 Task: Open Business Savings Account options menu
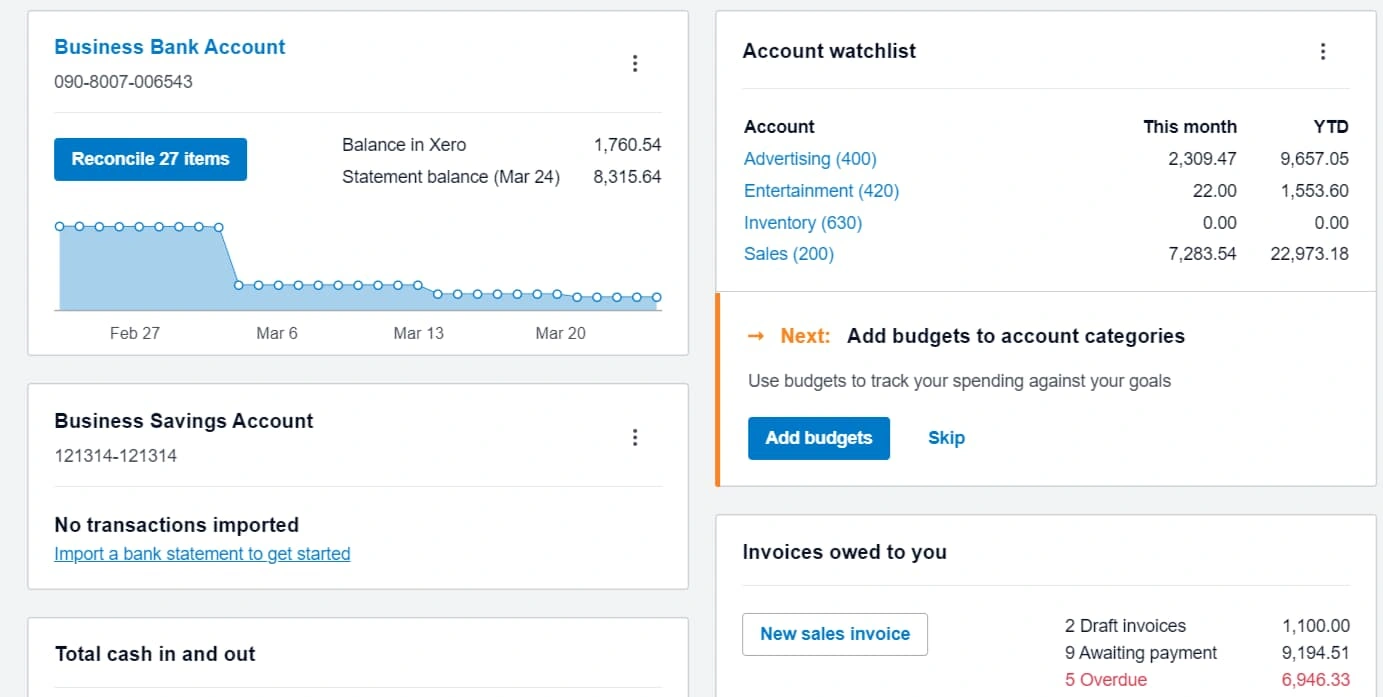coord(635,438)
